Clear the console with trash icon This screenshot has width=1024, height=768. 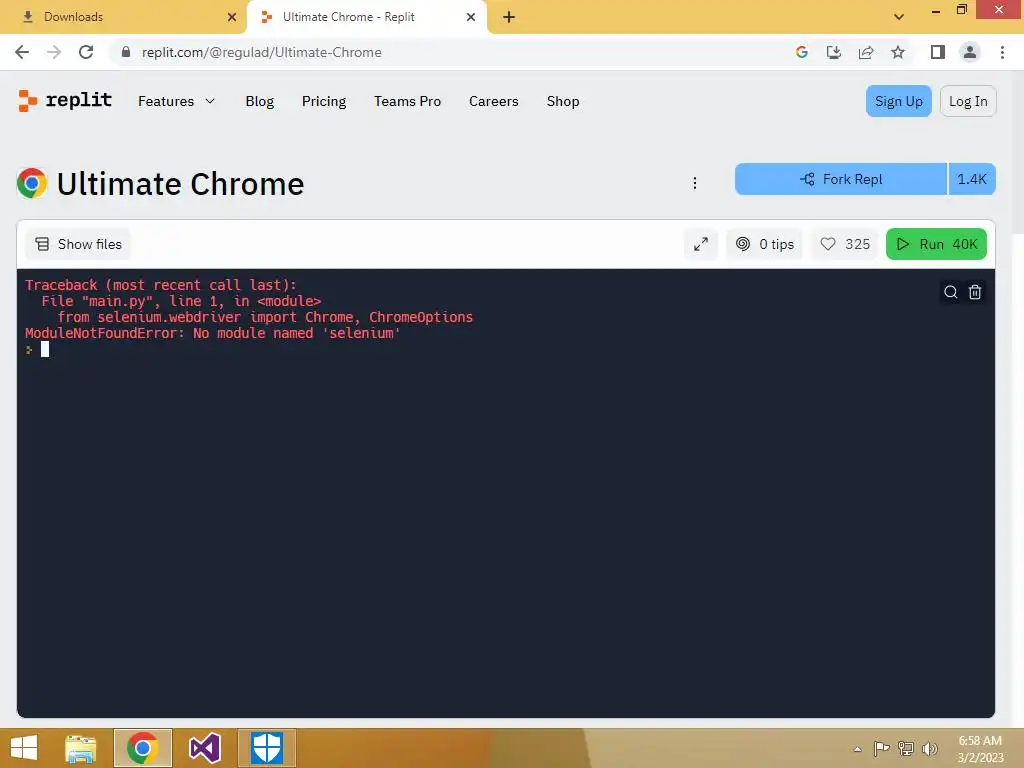point(975,292)
